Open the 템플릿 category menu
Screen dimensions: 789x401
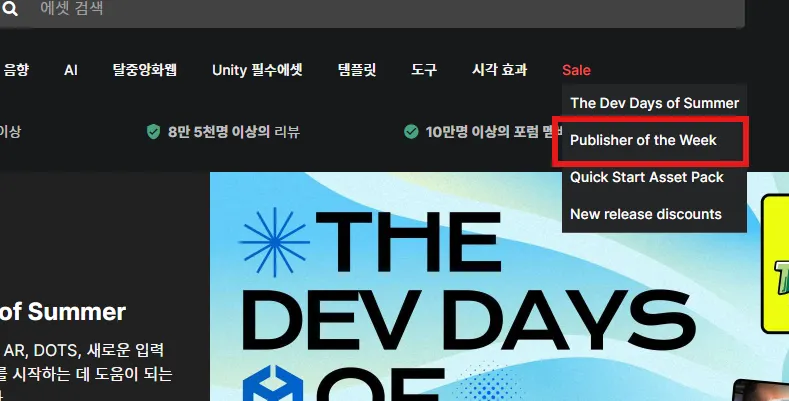(x=357, y=70)
